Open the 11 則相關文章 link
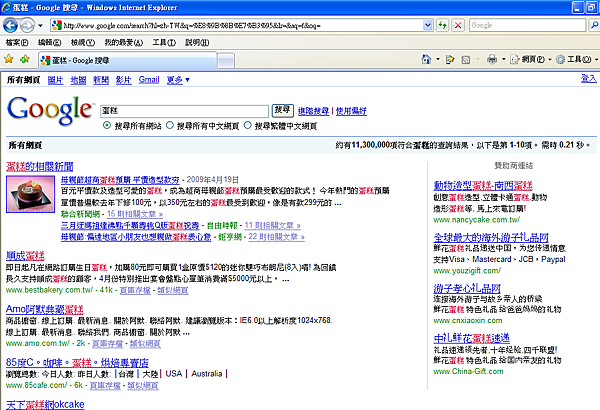 (272, 225)
